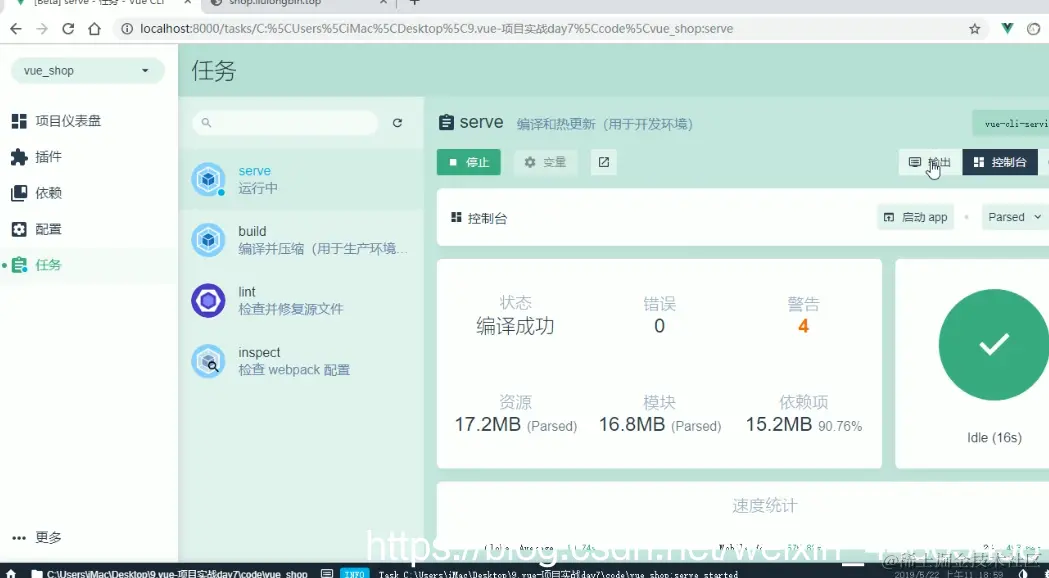Open the 项目仪表盘 dashboard icon in sidebar
The height and width of the screenshot is (578, 1049).
[x=17, y=120]
